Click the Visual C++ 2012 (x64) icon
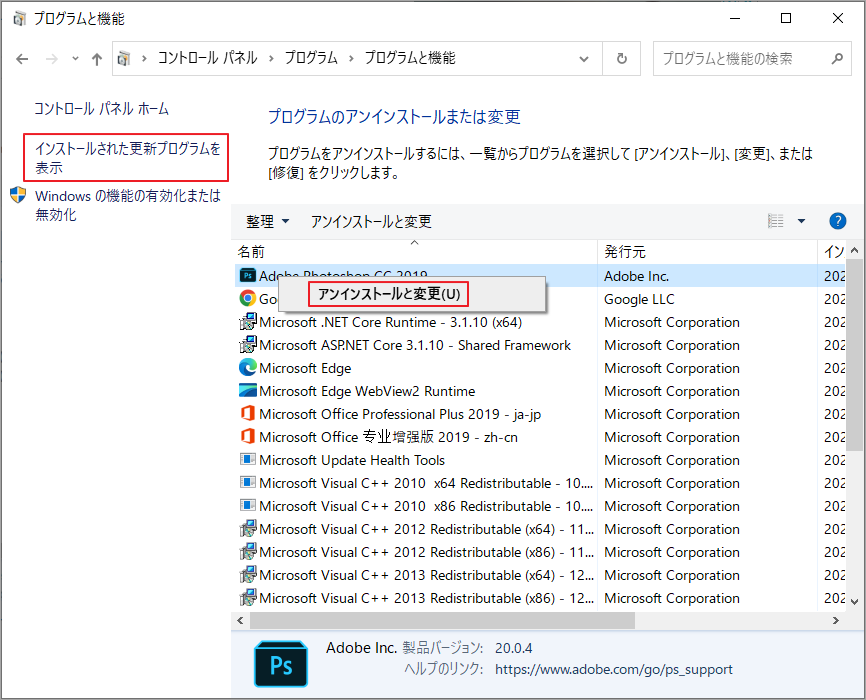Image resolution: width=866 pixels, height=700 pixels. click(247, 529)
